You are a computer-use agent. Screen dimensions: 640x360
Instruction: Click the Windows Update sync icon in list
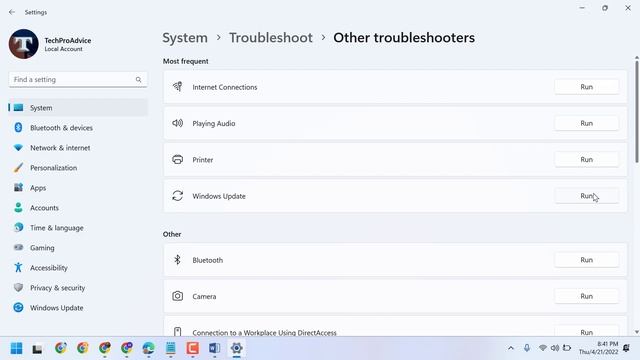[x=178, y=196]
